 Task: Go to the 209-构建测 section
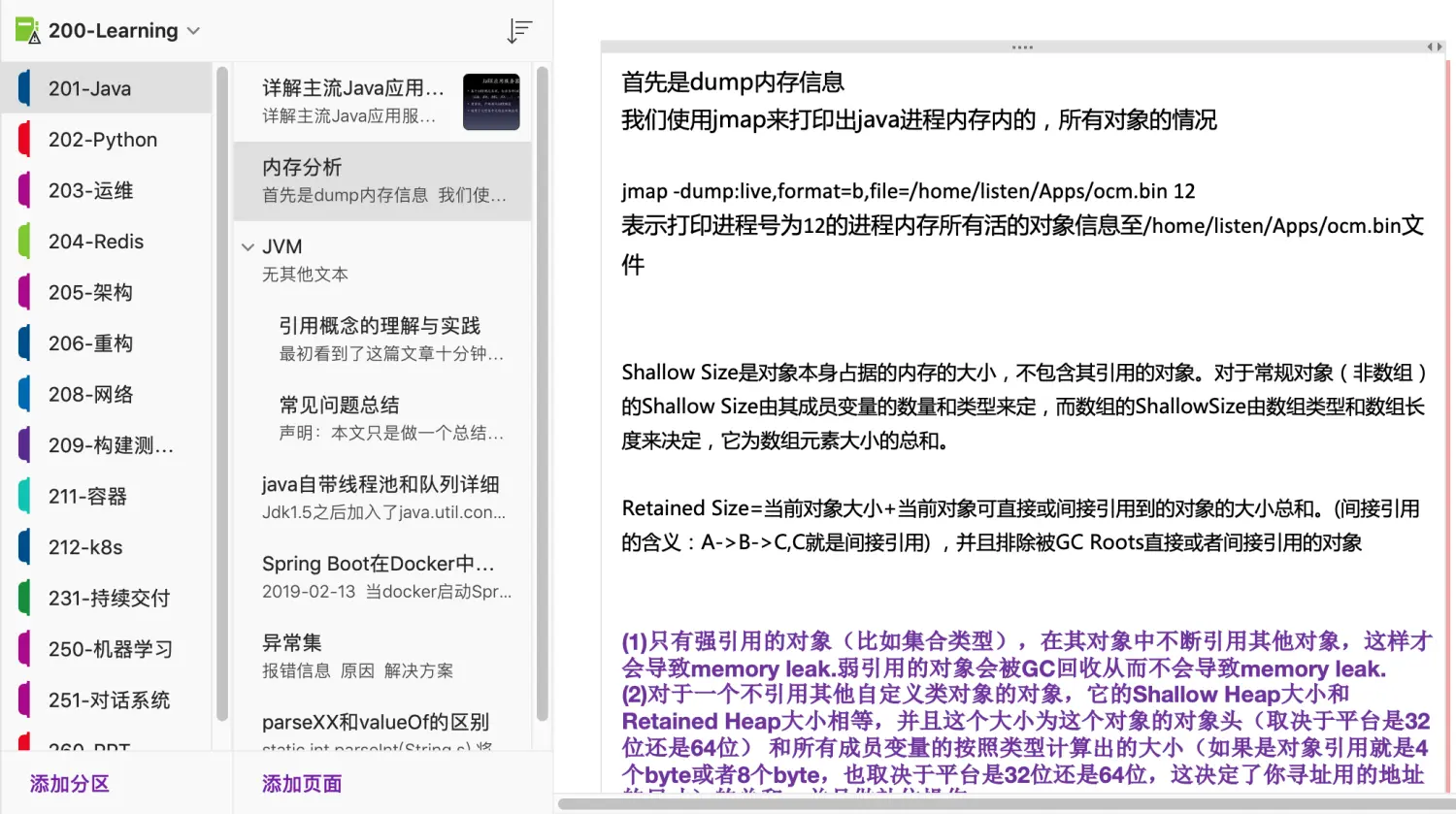pyautogui.click(x=107, y=445)
